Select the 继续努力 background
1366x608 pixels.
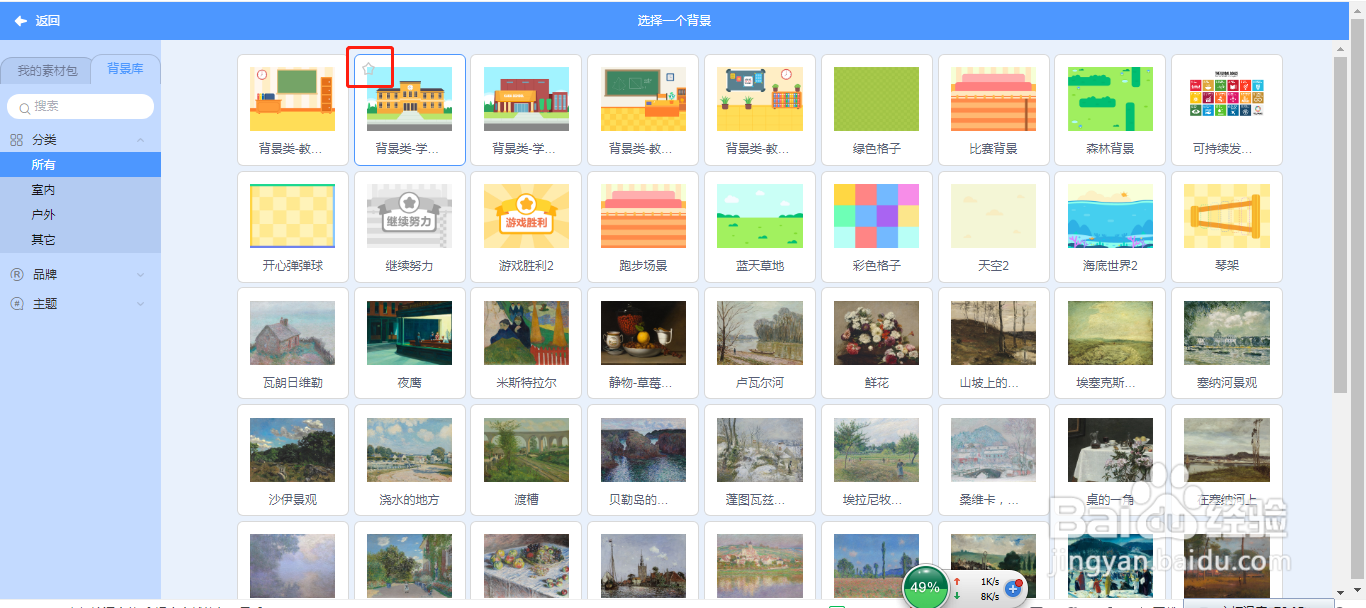(x=410, y=227)
